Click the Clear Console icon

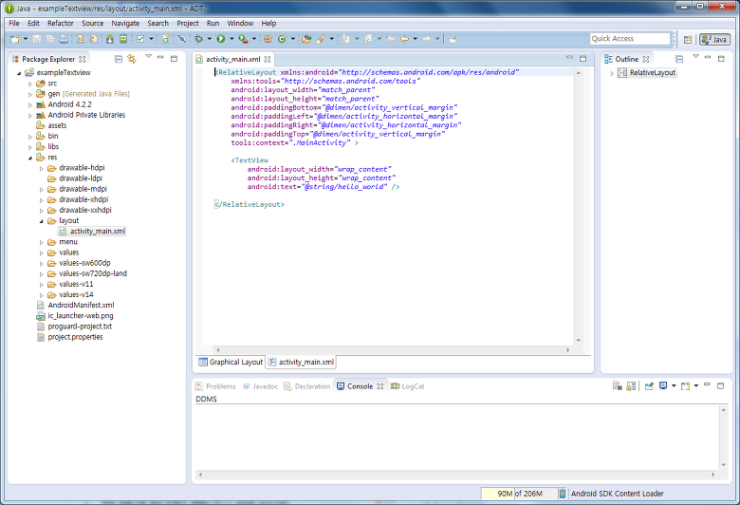coord(617,386)
